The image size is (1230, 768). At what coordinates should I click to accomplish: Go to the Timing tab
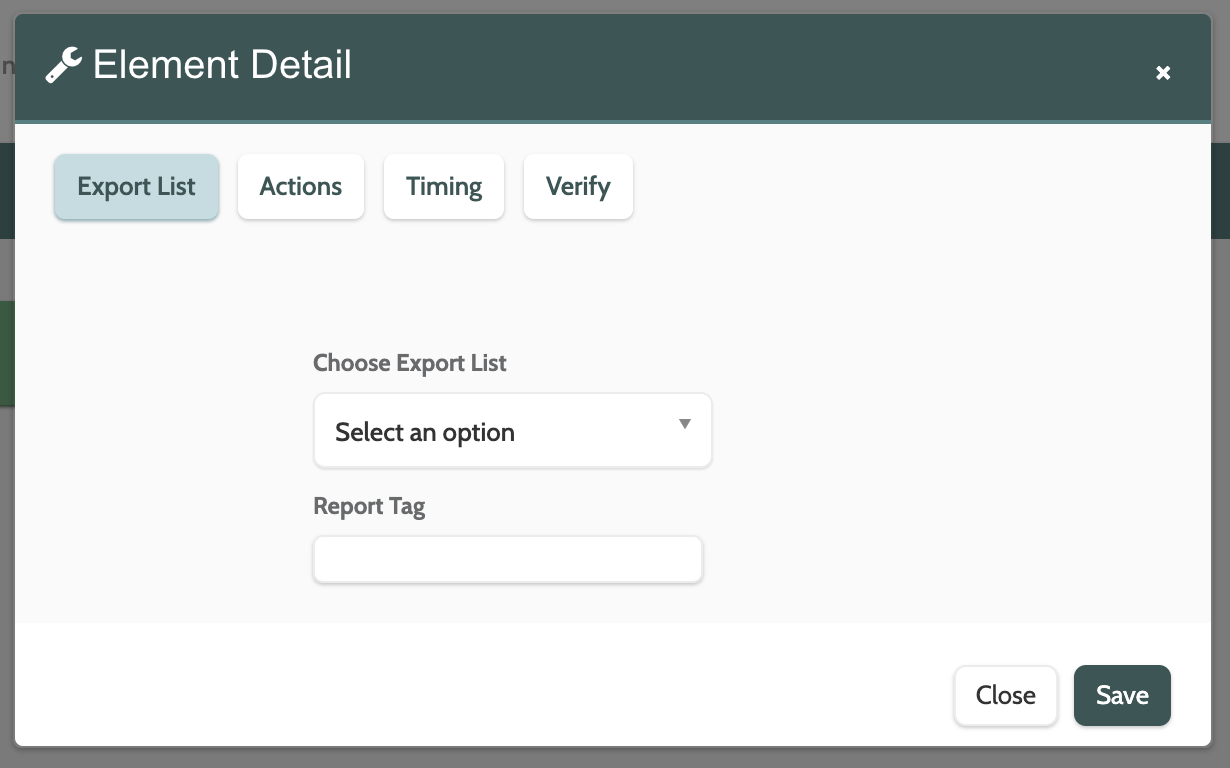click(x=444, y=187)
